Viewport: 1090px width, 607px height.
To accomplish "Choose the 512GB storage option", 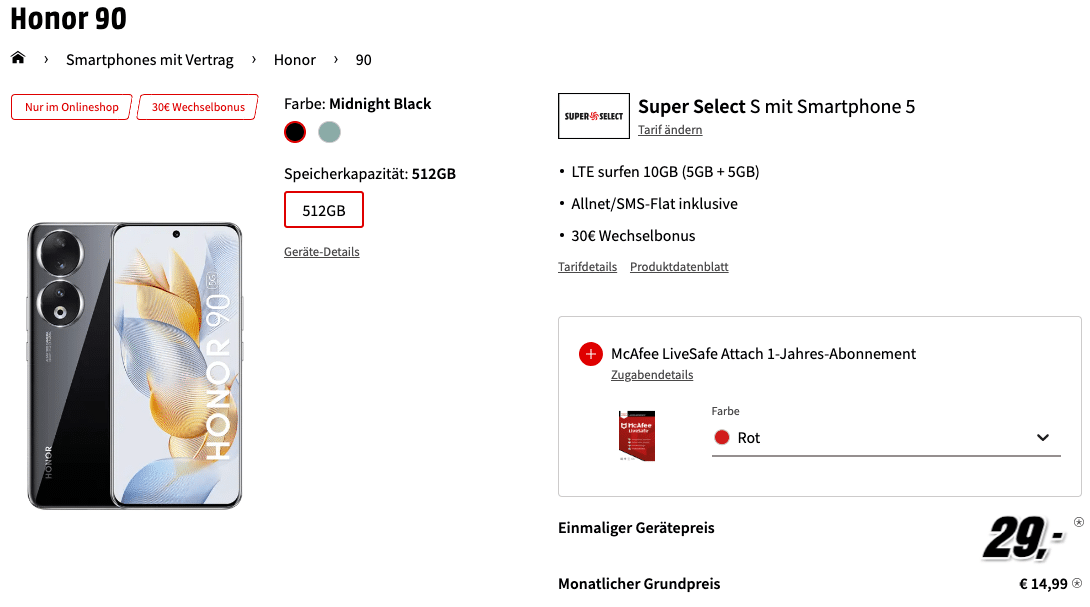I will click(324, 210).
